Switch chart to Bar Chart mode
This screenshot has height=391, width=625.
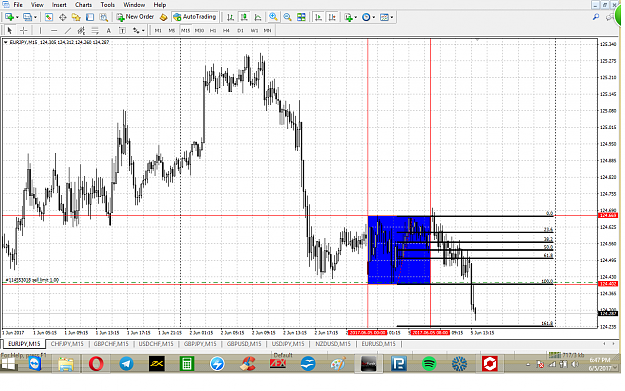click(x=230, y=17)
